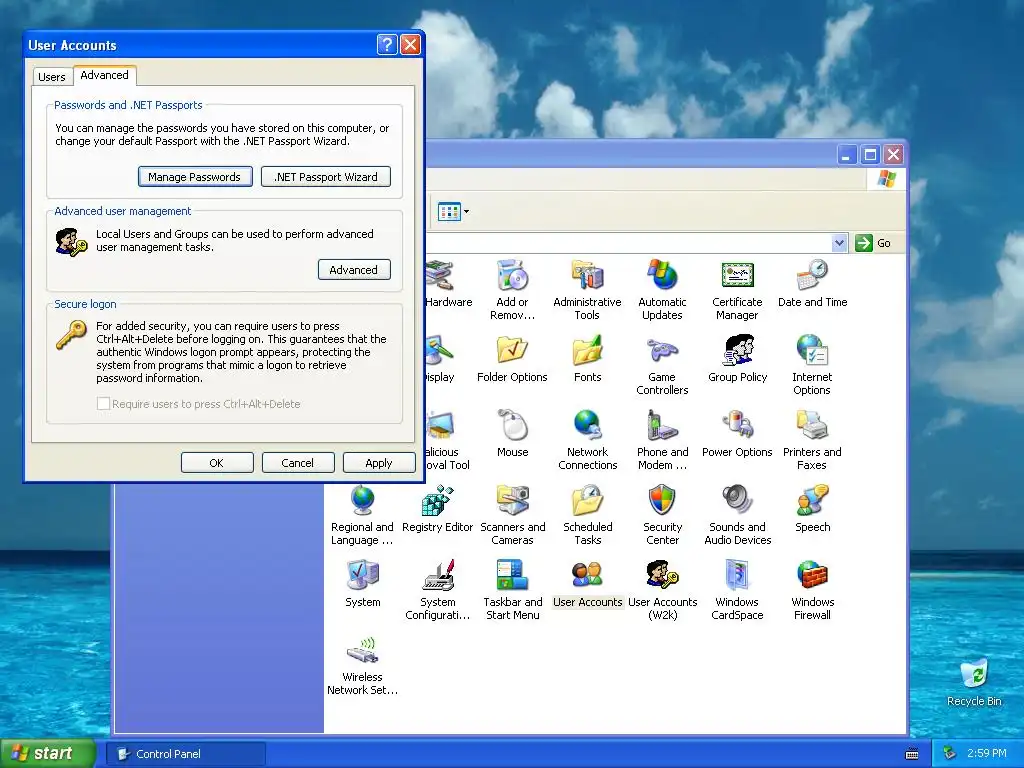Select the User Accounts icon in Control Panel

click(587, 576)
